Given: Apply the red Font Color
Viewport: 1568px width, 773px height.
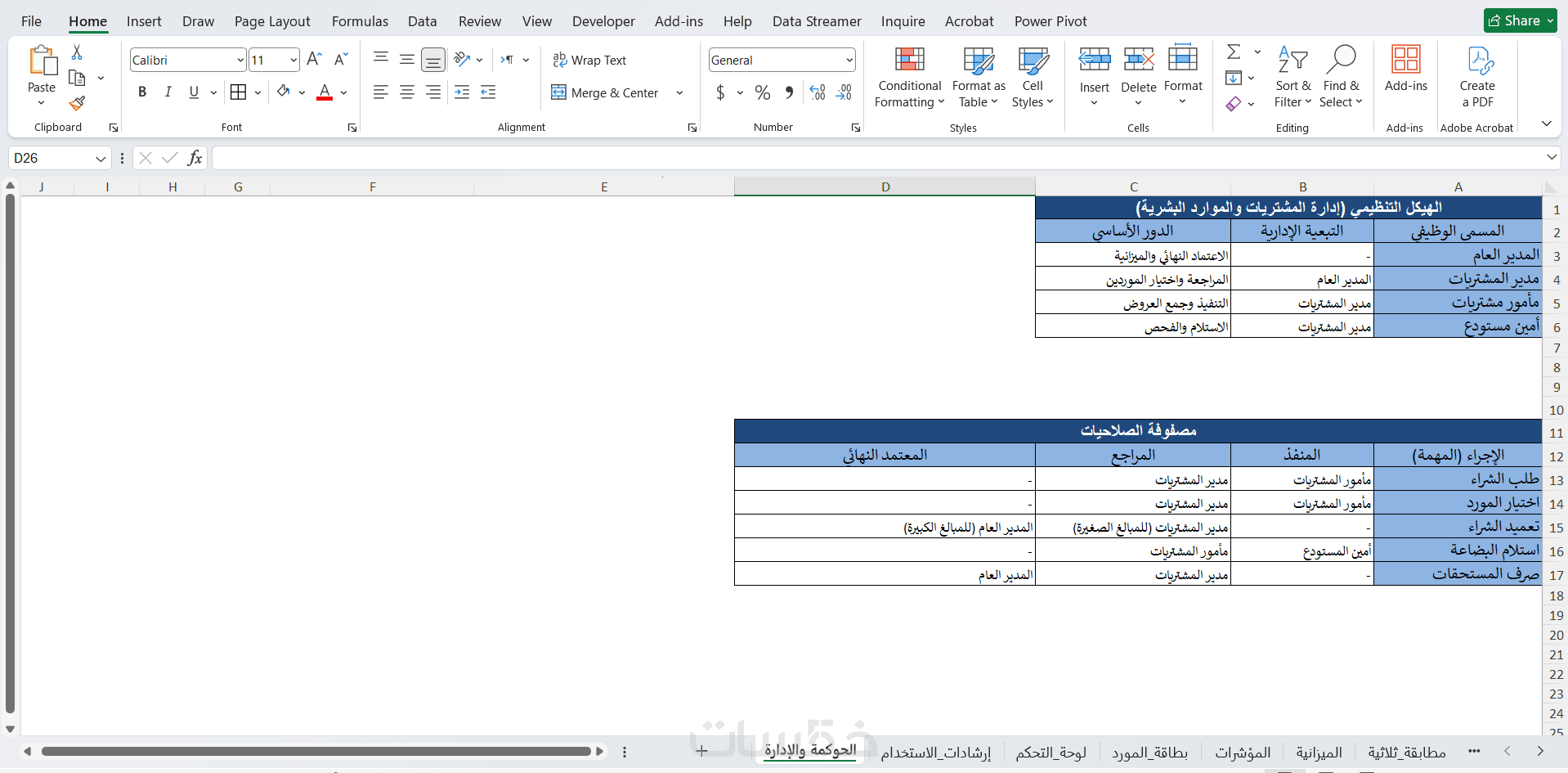Looking at the screenshot, I should pos(325,92).
